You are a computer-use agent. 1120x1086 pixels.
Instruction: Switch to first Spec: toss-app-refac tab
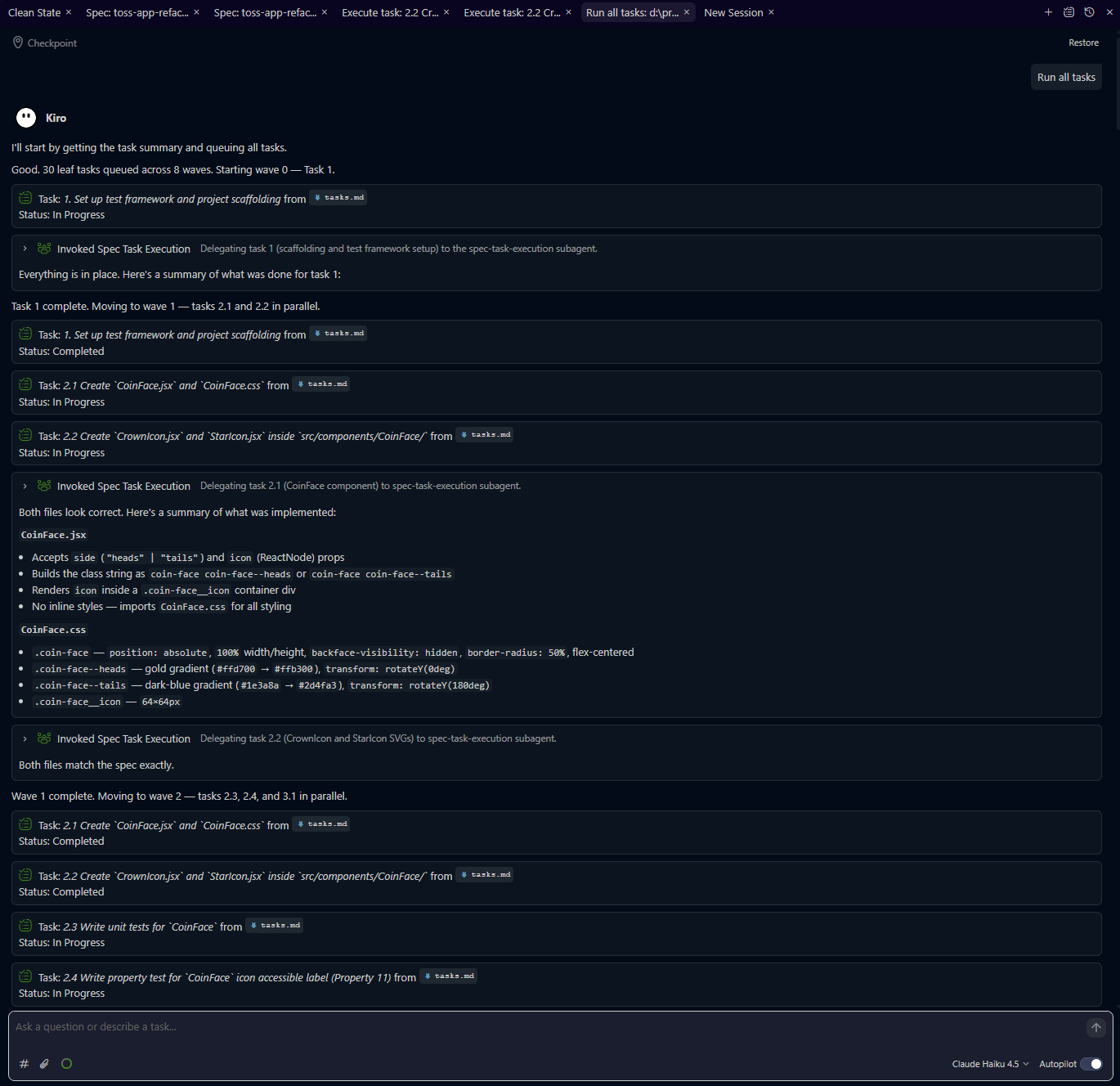137,12
